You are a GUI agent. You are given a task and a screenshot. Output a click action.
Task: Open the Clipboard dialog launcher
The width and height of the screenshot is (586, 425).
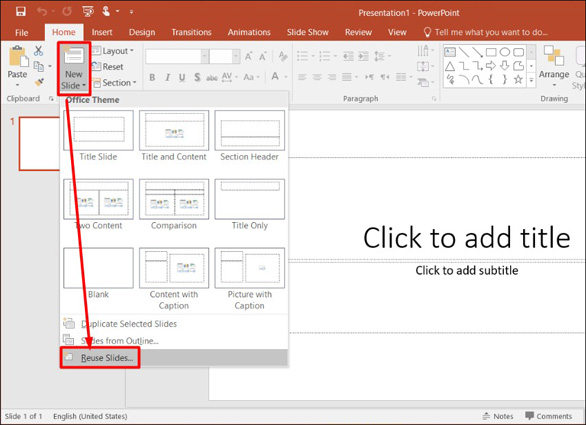point(51,99)
